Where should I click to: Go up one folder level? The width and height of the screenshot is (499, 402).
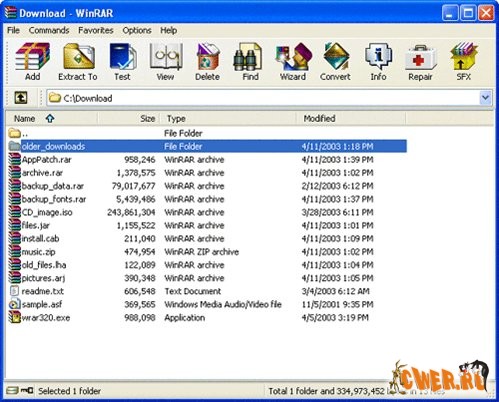pyautogui.click(x=21, y=98)
